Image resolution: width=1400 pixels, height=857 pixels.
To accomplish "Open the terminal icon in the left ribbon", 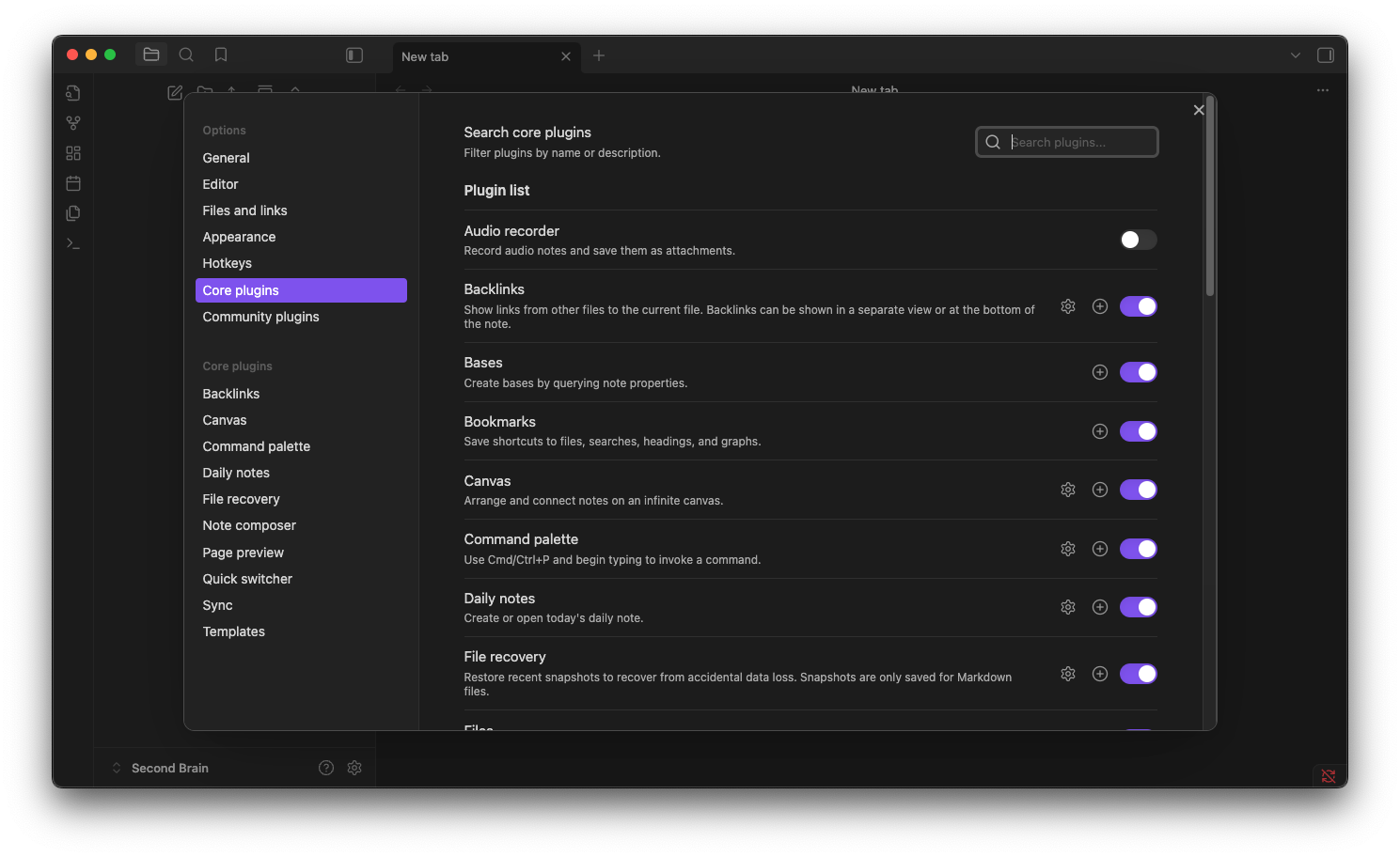I will (x=72, y=243).
